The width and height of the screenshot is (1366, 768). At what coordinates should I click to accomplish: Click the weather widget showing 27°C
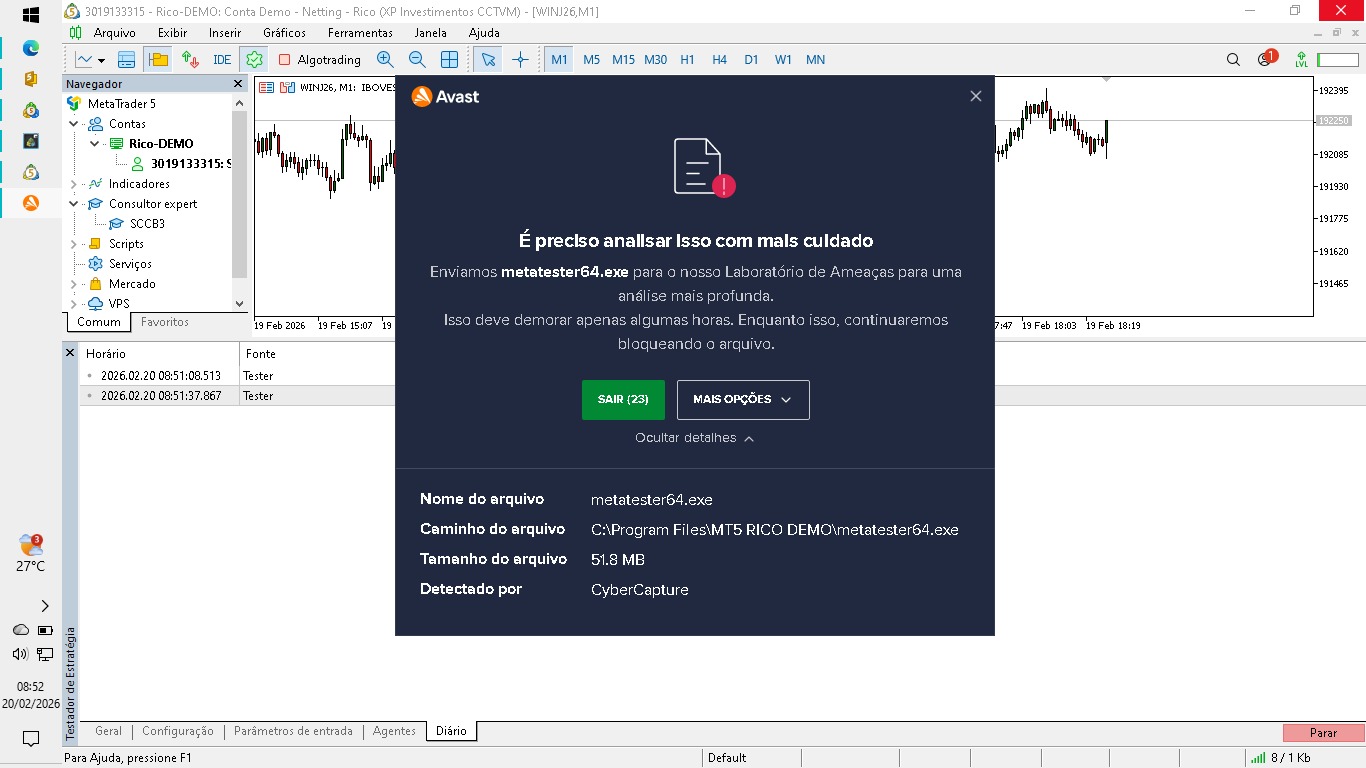click(31, 554)
